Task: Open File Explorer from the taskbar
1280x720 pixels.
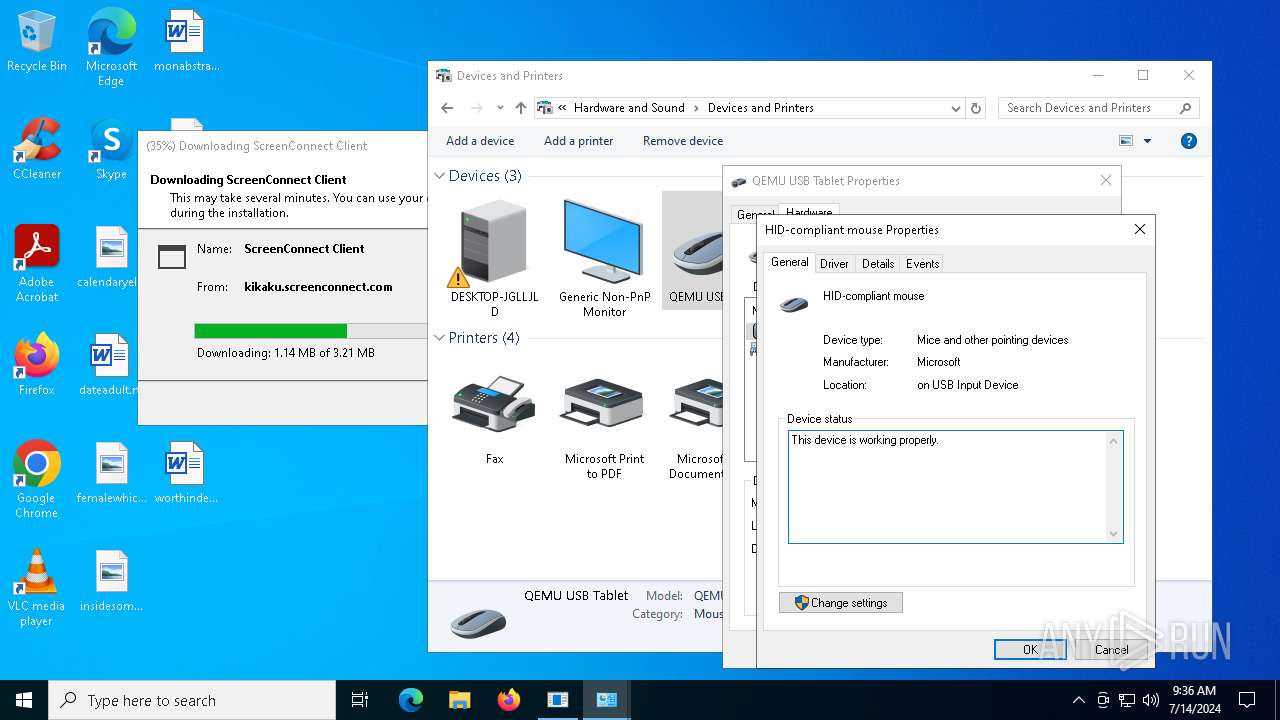Action: [459, 700]
